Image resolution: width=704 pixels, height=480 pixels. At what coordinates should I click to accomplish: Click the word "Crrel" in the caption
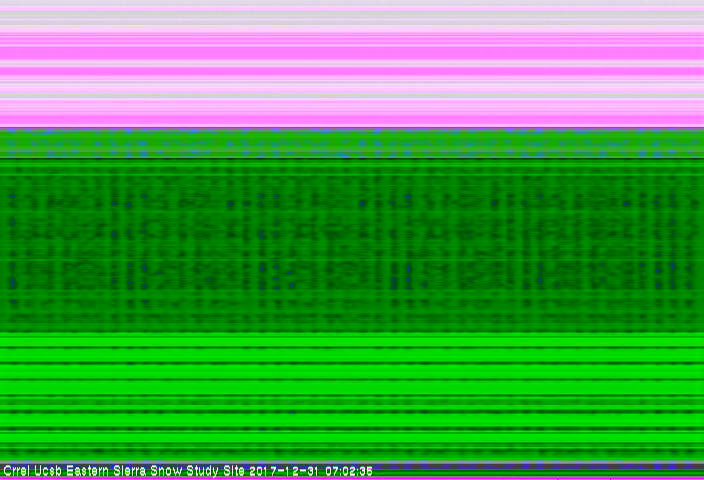(x=17, y=470)
